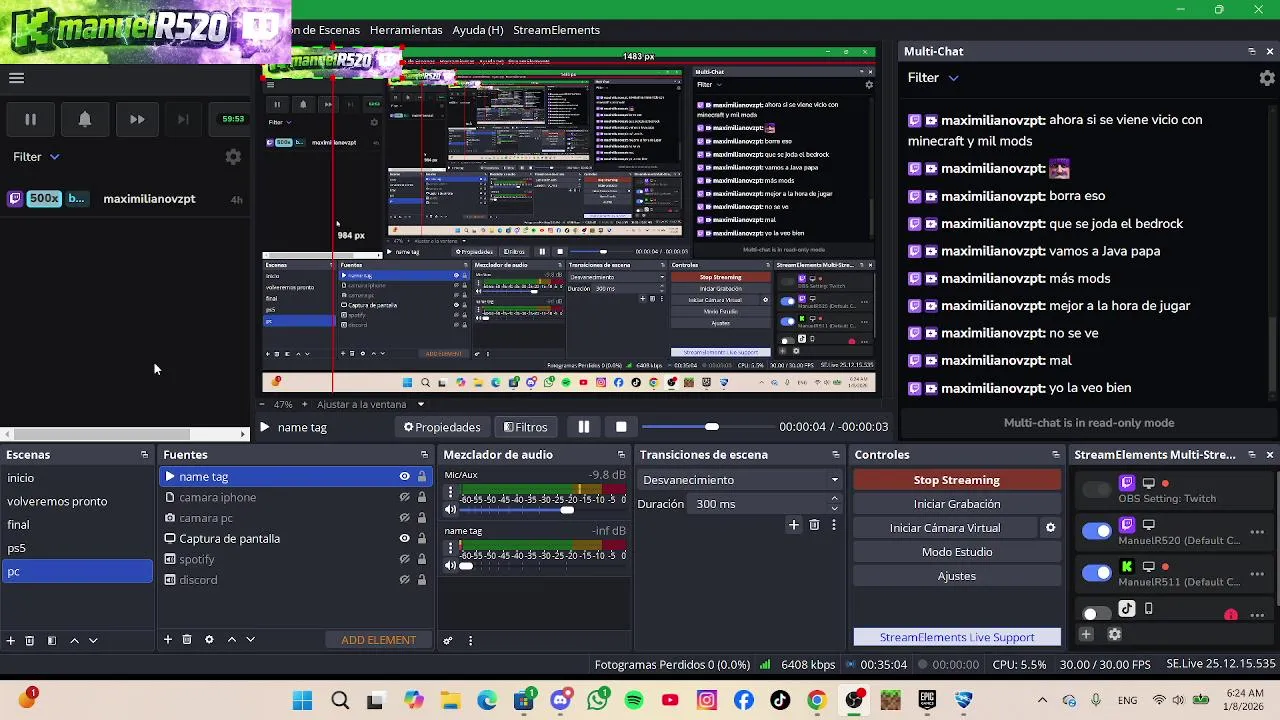
Task: Undock the Escenas panel
Action: click(144, 455)
